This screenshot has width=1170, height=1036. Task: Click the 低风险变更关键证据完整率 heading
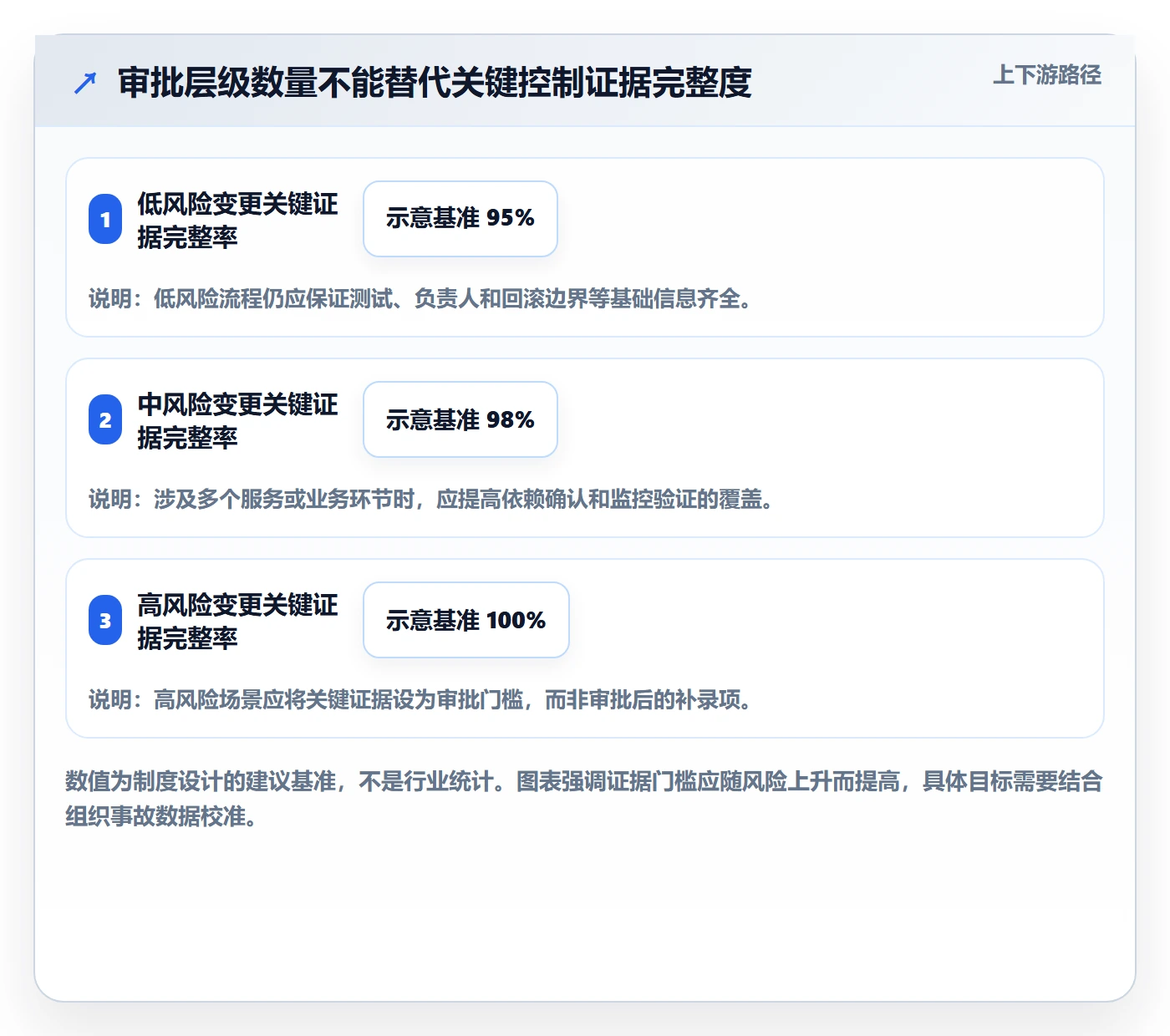click(237, 220)
